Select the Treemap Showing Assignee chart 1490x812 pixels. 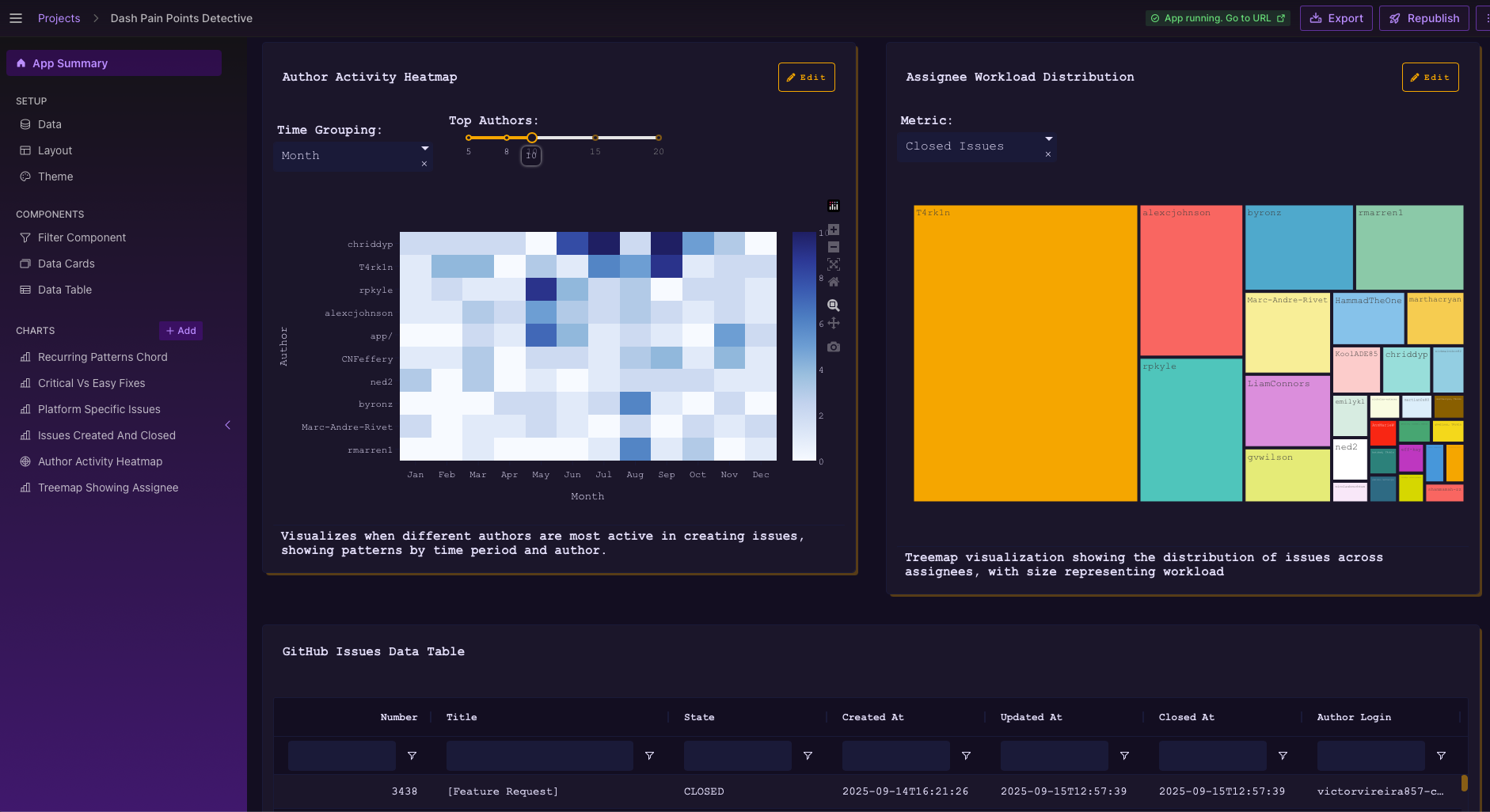[x=108, y=488]
